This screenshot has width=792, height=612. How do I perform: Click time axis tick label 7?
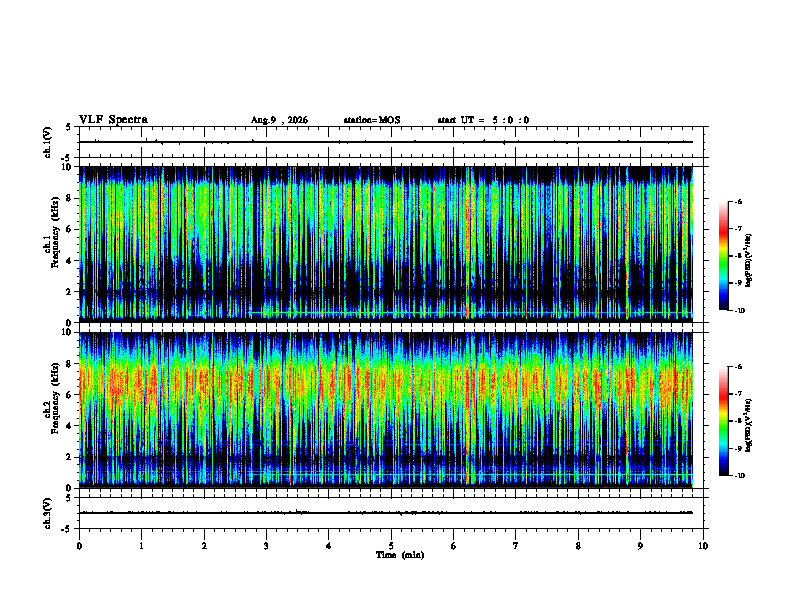pos(516,546)
